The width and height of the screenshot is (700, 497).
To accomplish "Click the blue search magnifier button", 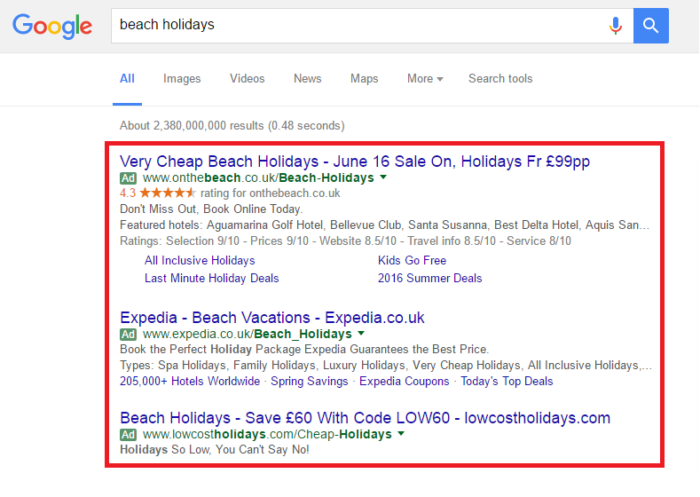I will (x=651, y=25).
